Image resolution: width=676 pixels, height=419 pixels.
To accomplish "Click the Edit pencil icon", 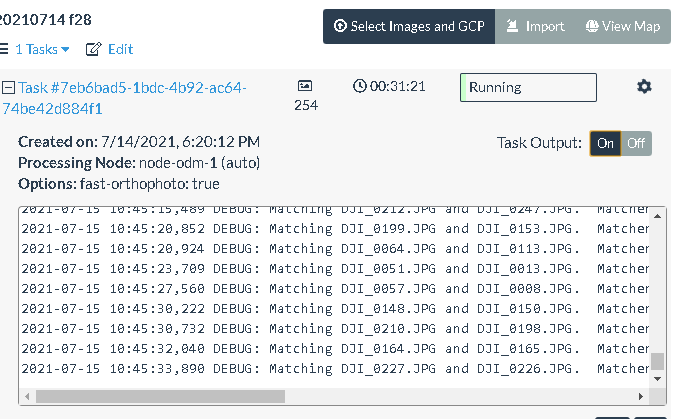I will pyautogui.click(x=94, y=49).
